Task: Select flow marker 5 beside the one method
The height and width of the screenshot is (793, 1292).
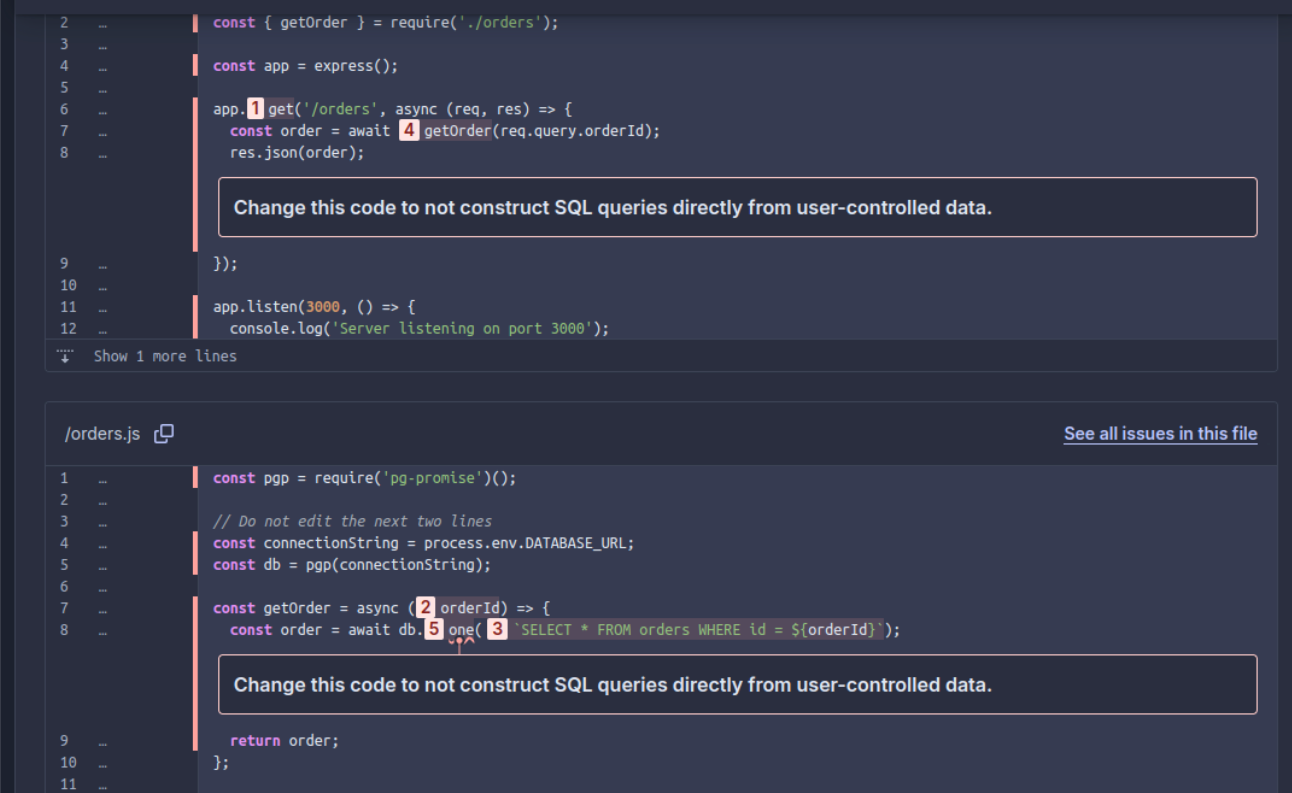Action: tap(434, 629)
